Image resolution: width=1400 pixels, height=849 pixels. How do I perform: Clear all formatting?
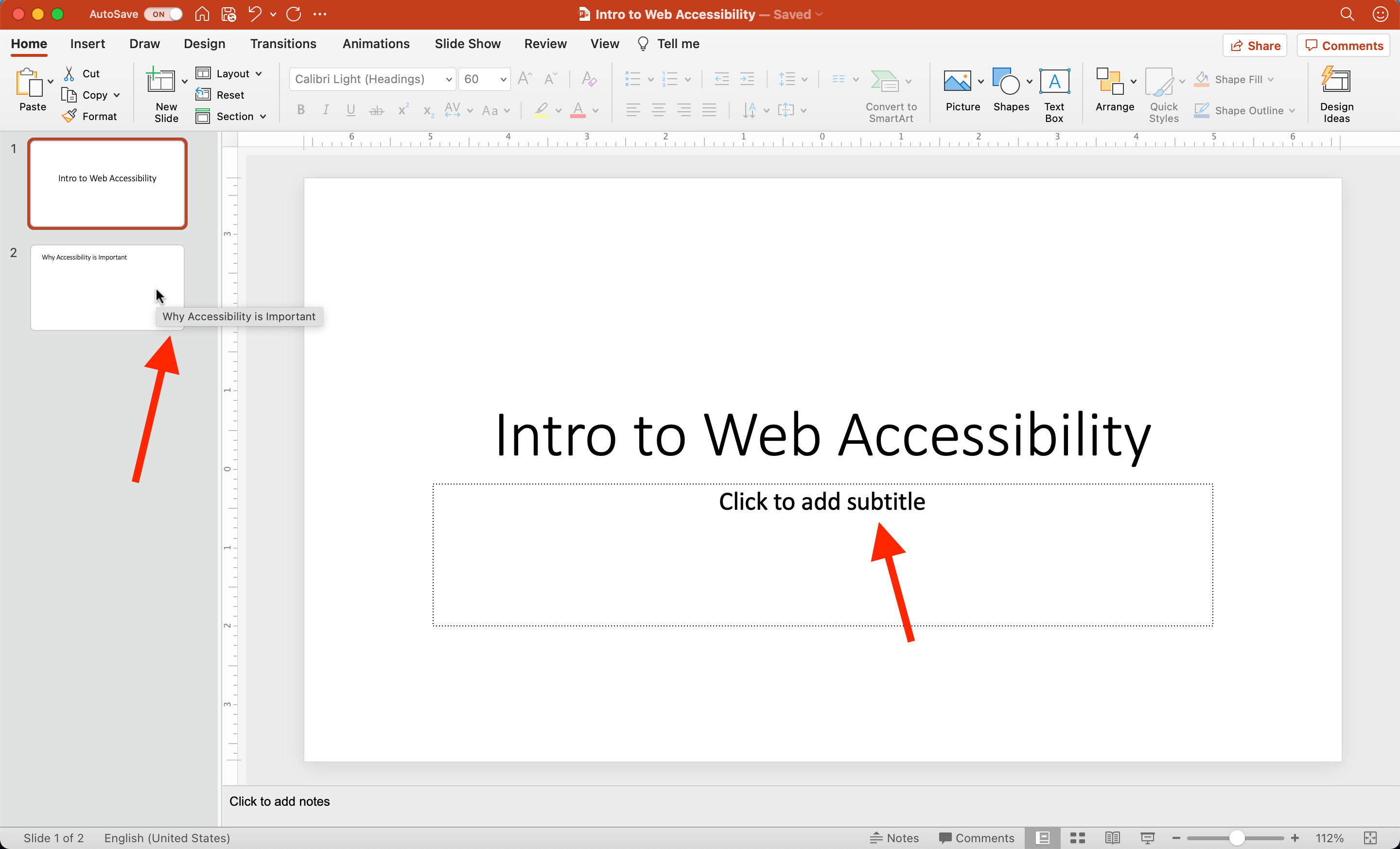tap(589, 79)
